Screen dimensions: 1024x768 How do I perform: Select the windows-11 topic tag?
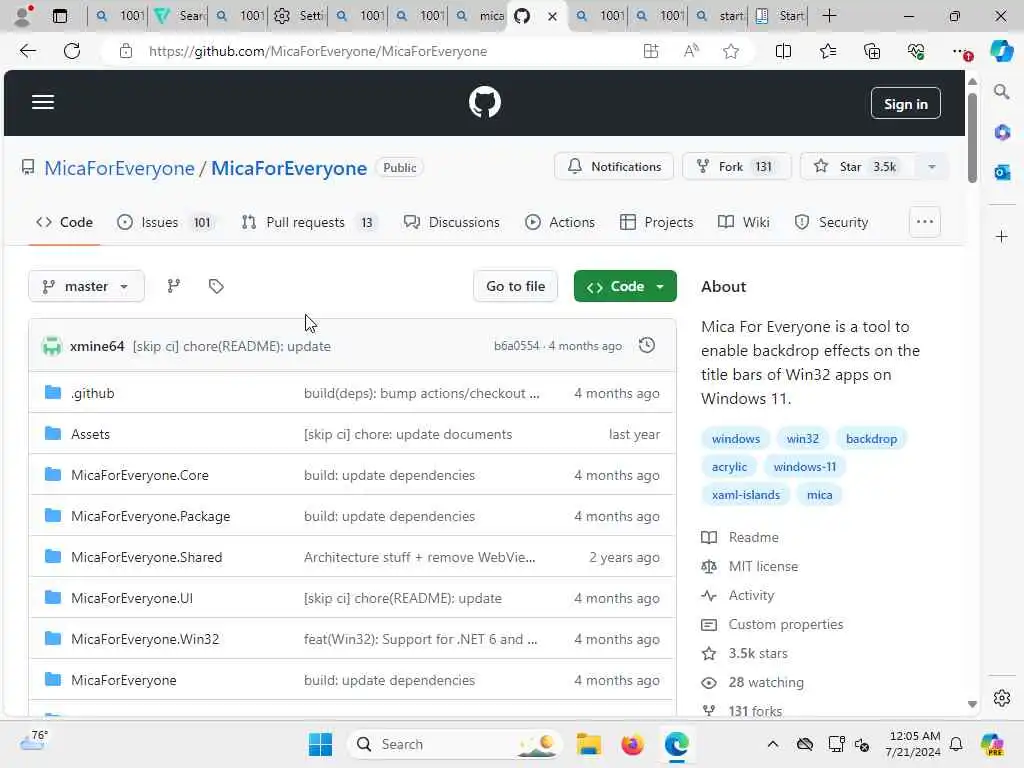805,467
